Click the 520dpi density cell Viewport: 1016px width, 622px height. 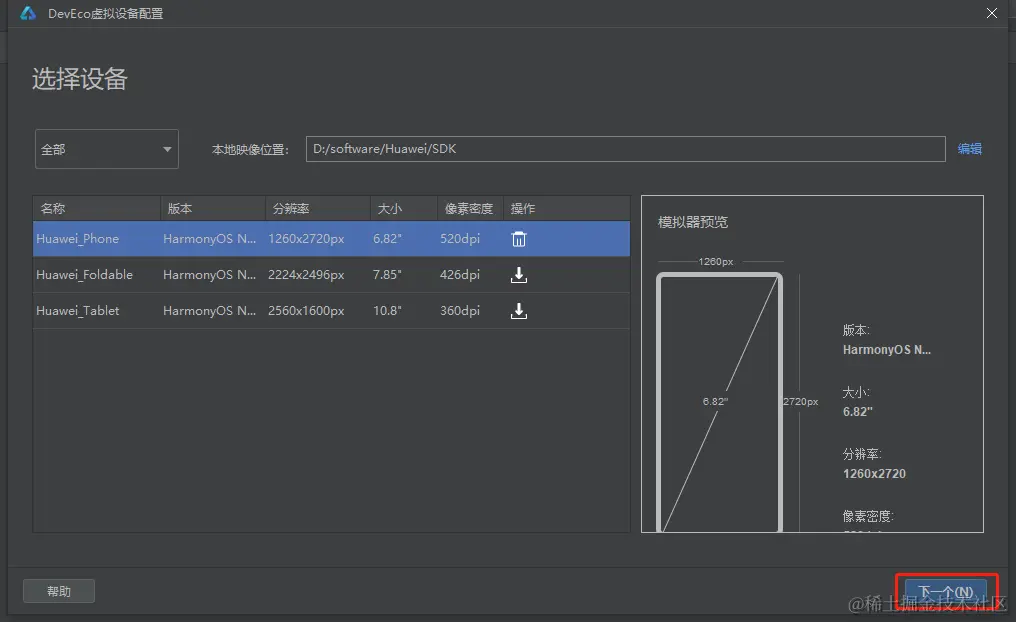460,239
